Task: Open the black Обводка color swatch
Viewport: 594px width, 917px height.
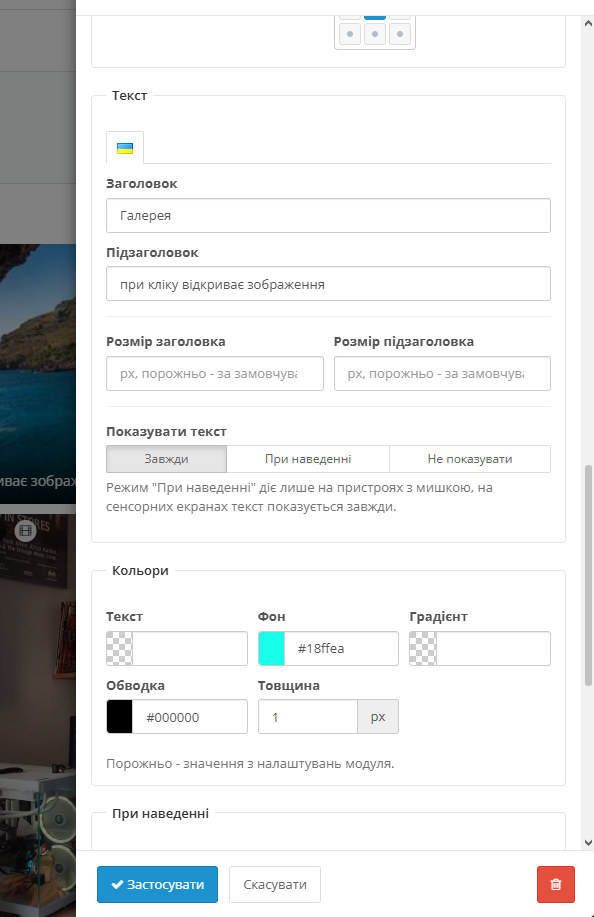Action: tap(119, 717)
